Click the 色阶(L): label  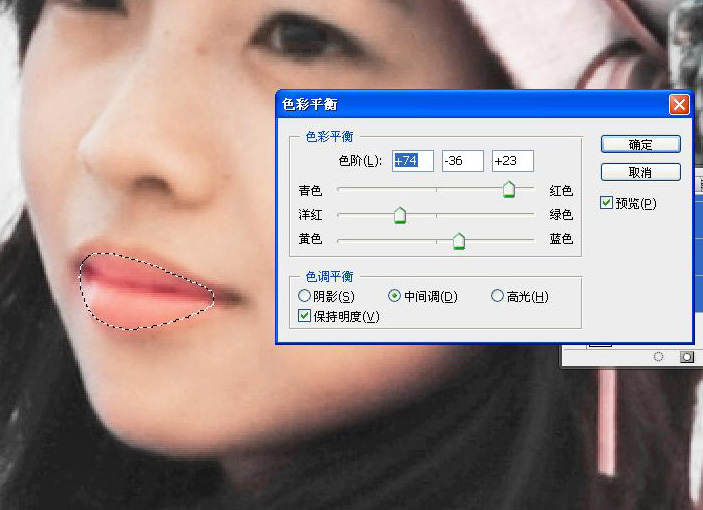point(360,161)
